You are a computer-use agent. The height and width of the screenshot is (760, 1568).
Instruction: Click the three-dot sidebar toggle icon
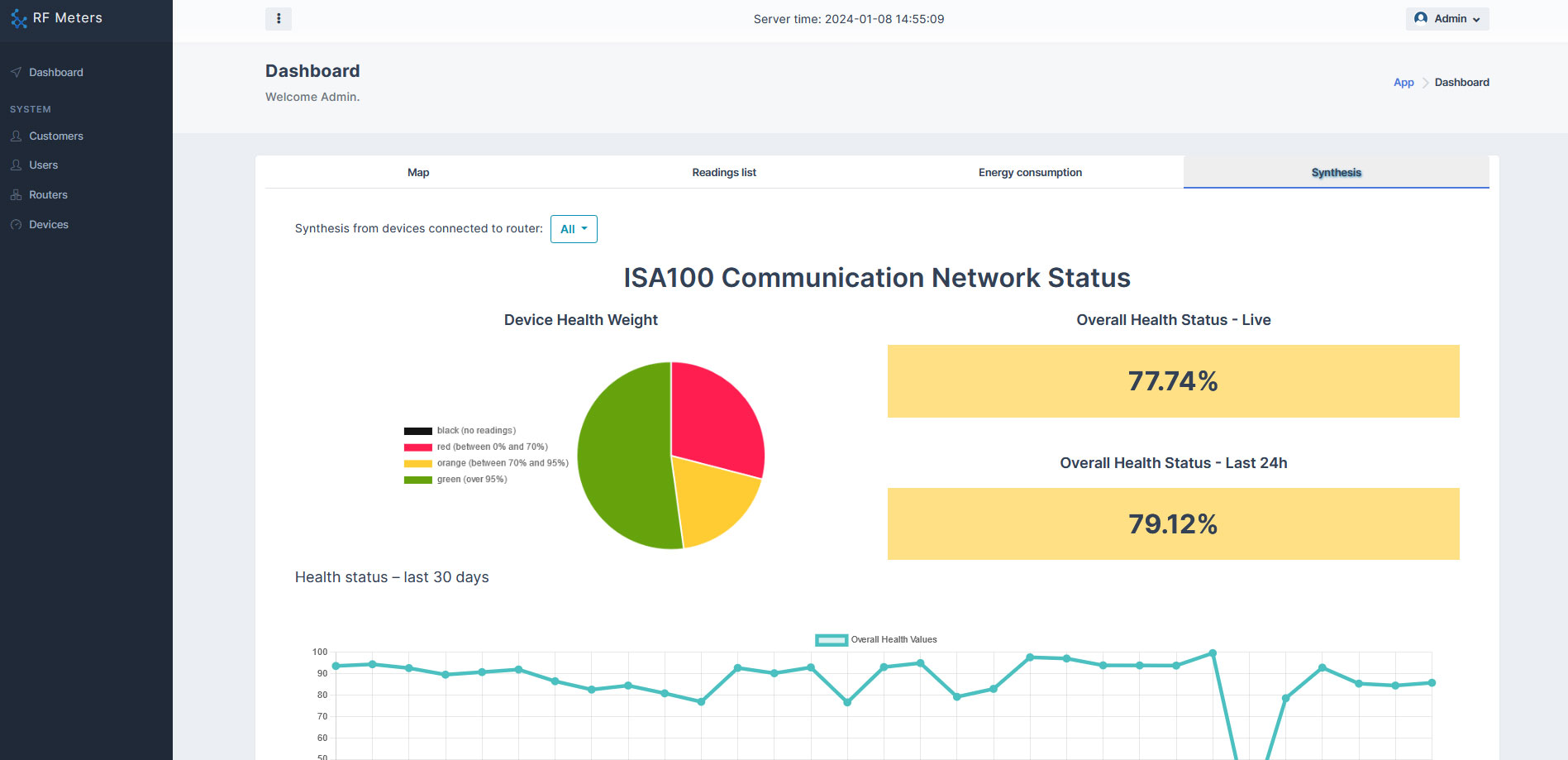pos(279,19)
